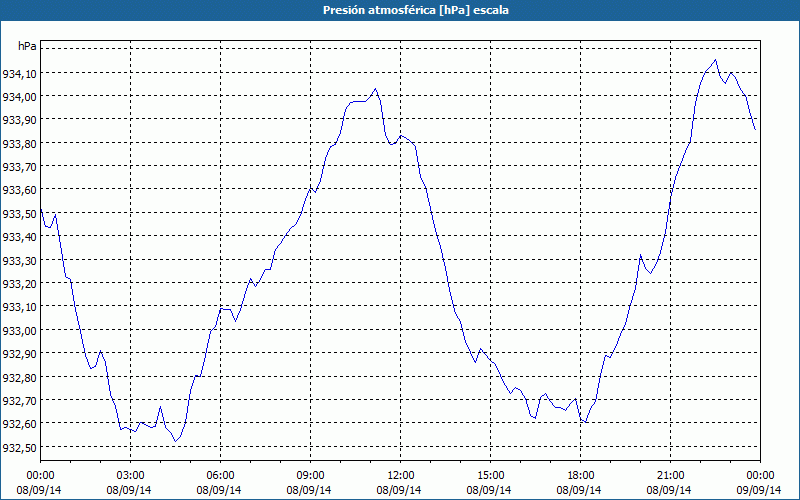Click the 933,40 y-axis label
The height and width of the screenshot is (500, 800).
[x=19, y=237]
